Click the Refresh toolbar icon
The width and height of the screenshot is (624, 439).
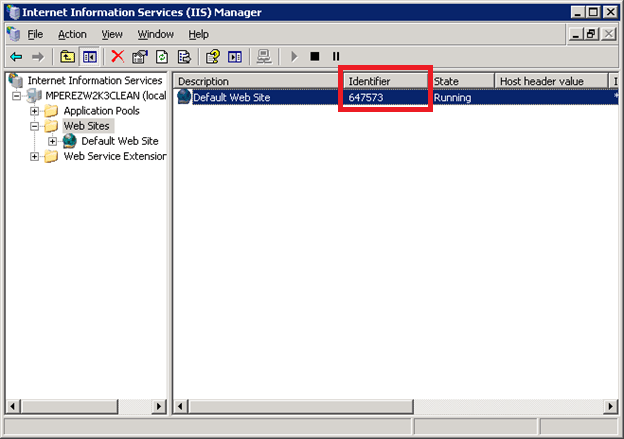(163, 57)
